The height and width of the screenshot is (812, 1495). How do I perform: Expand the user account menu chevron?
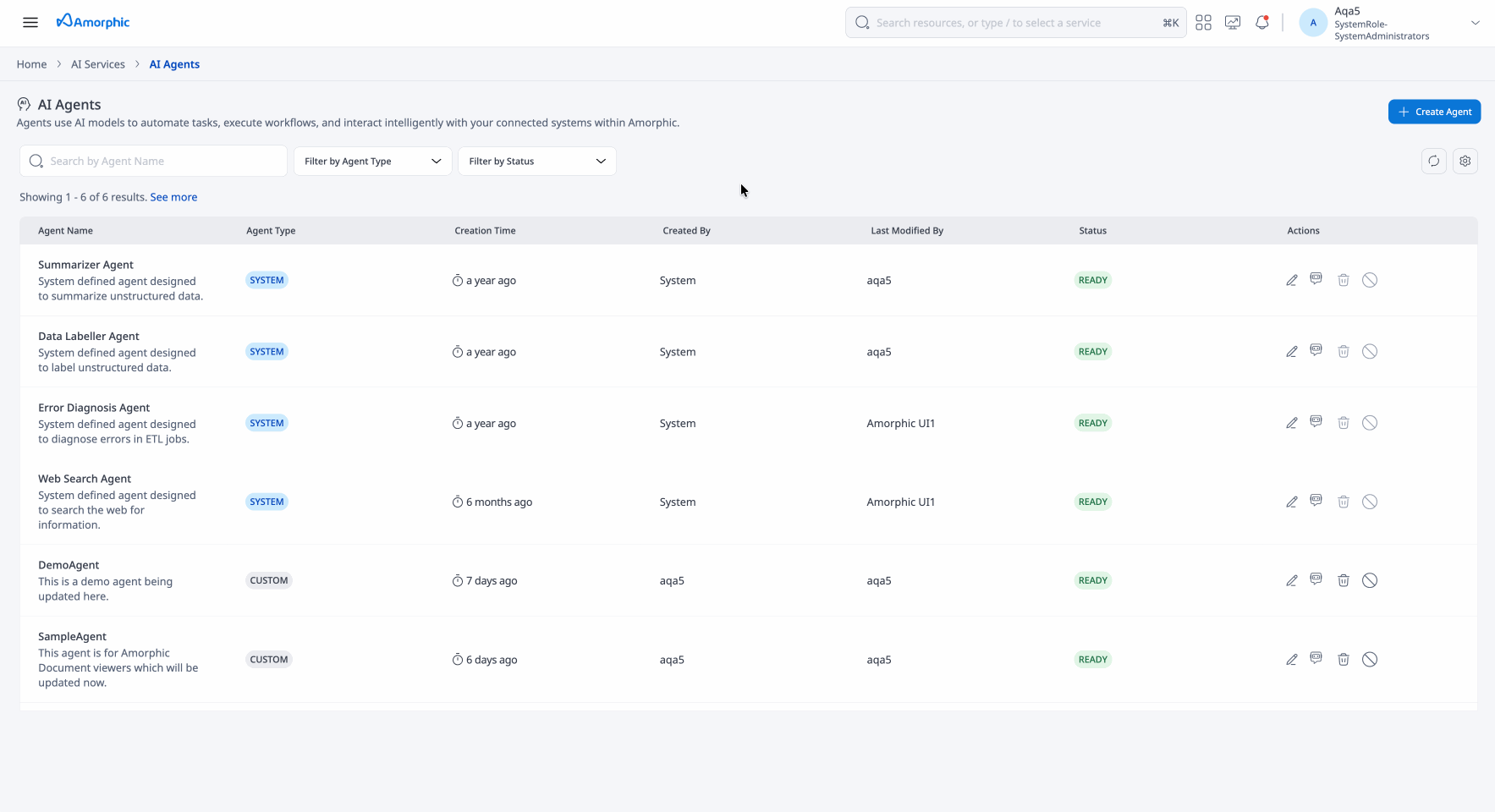[1475, 23]
